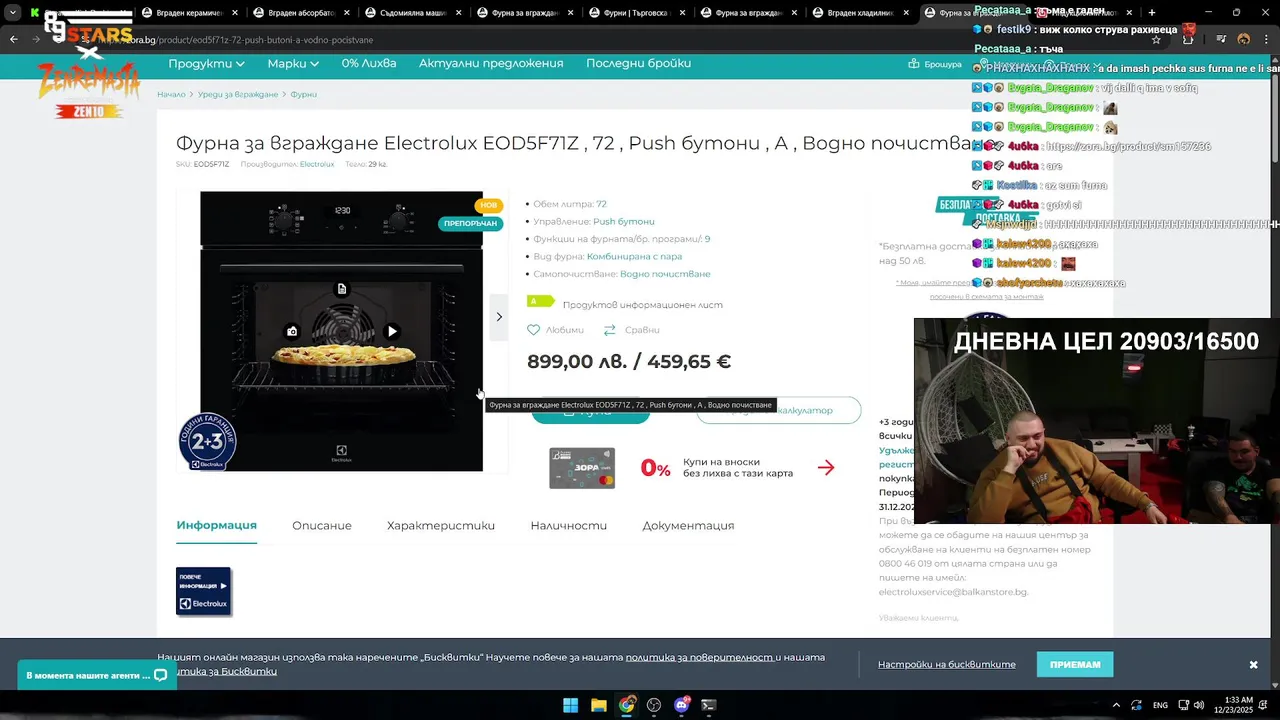Open OBS Studio from the taskbar
Image resolution: width=1280 pixels, height=720 pixels.
(654, 705)
